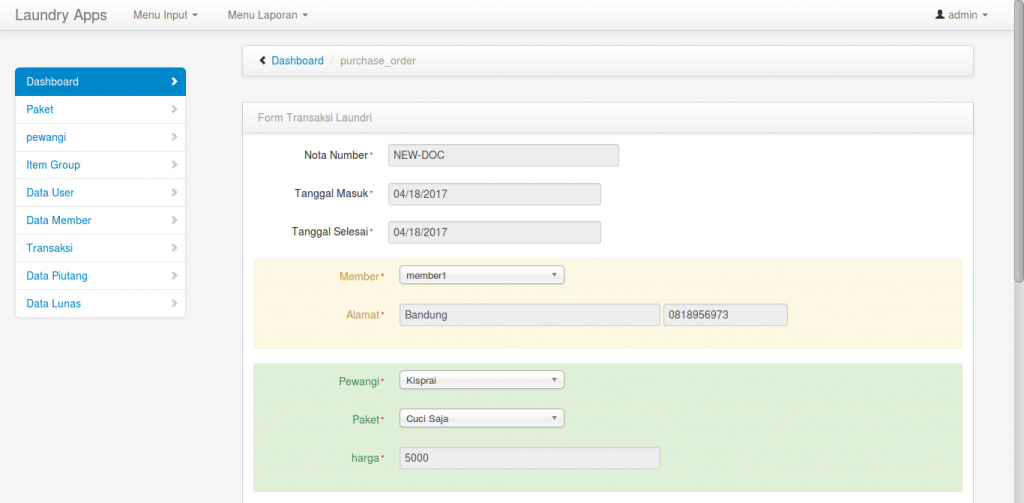The width and height of the screenshot is (1024, 503).
Task: Click the chevron arrow beside Data Member
Action: (174, 220)
